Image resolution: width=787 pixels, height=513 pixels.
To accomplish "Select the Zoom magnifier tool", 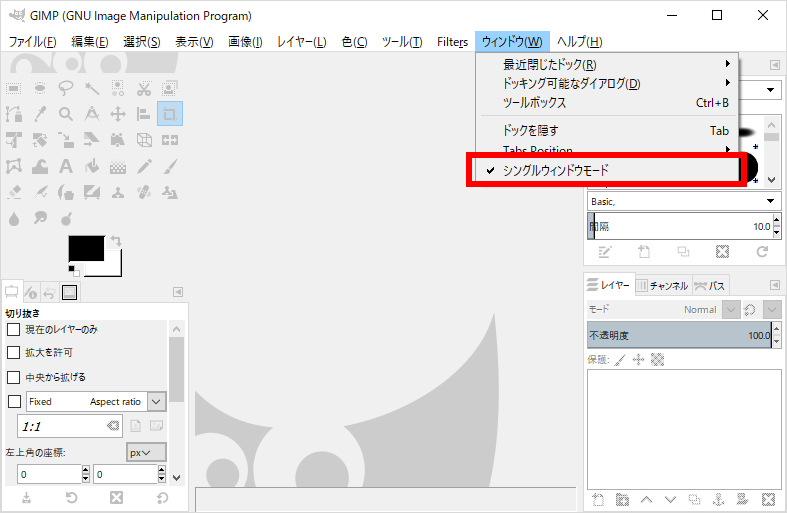I will [66, 114].
